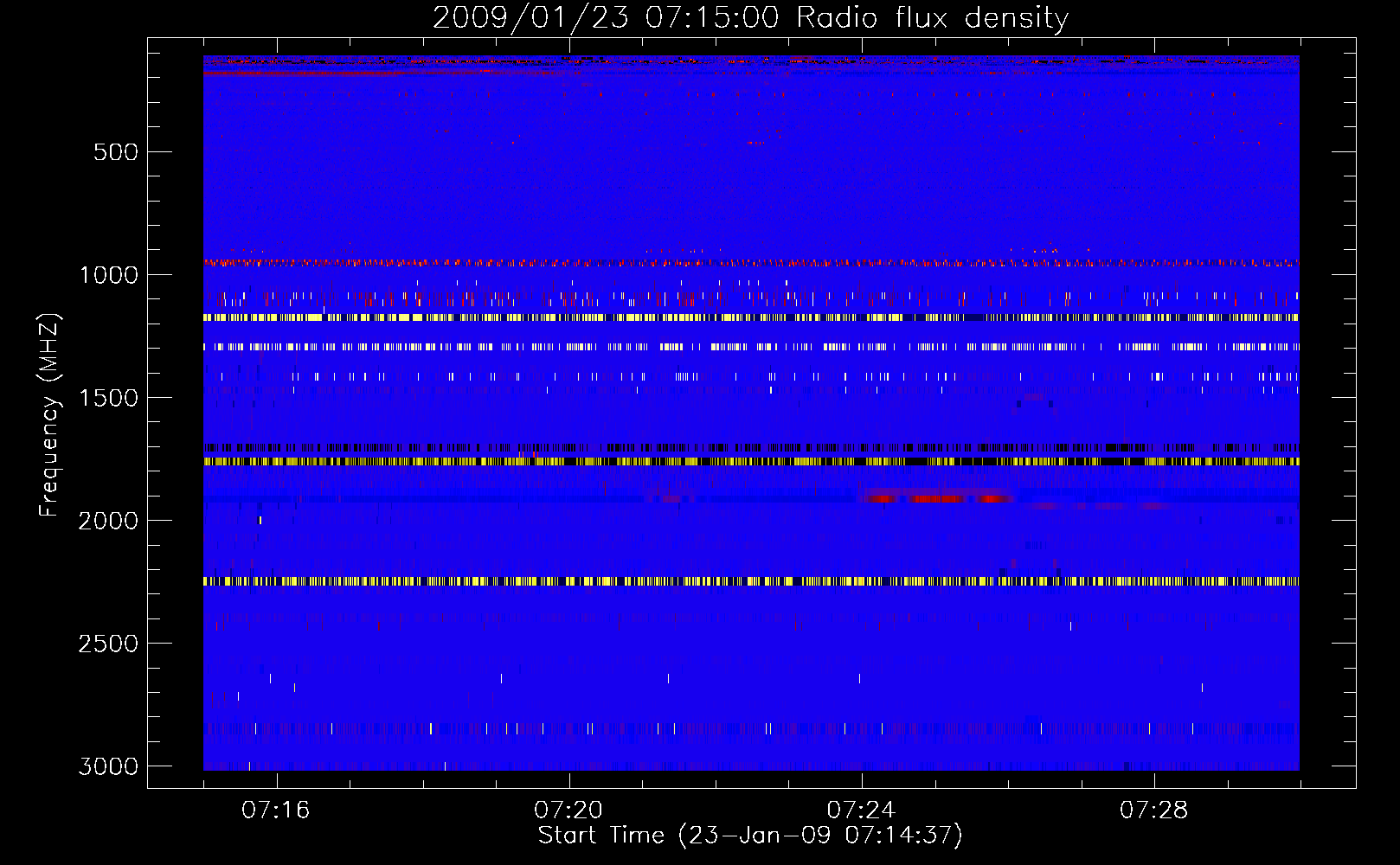Screen dimensions: 1400x865
Task: Click the 500 frequency tick label
Action: click(116, 152)
